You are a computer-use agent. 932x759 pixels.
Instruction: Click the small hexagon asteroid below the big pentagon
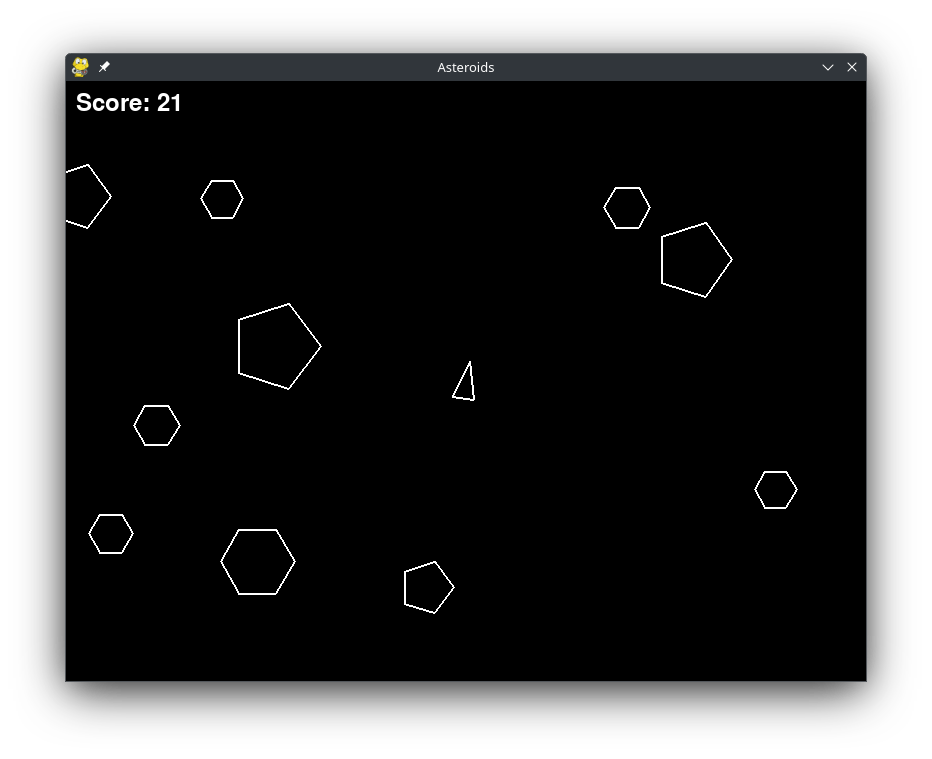point(157,425)
